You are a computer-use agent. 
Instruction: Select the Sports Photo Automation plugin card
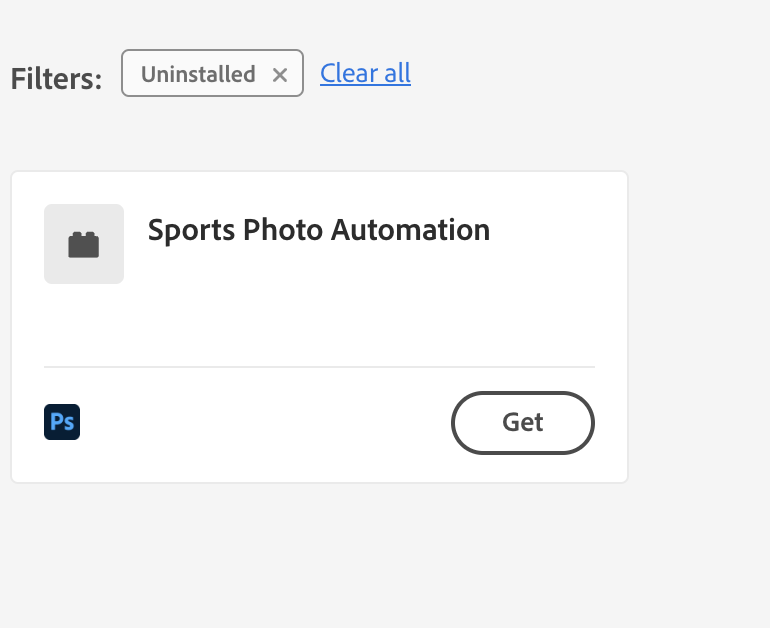coord(320,327)
